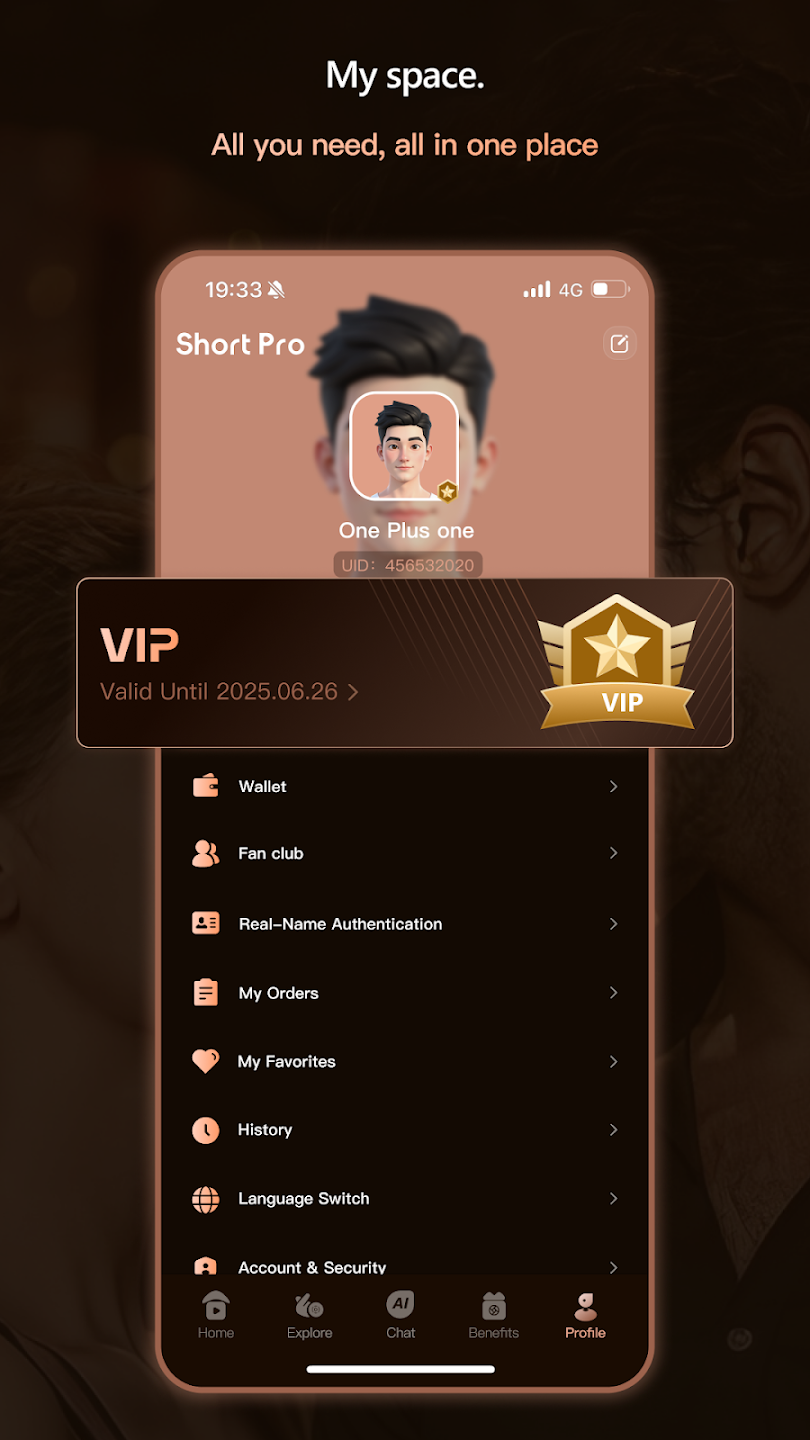The image size is (810, 1440).
Task: Open the Wallet icon entry
Action: [x=206, y=786]
